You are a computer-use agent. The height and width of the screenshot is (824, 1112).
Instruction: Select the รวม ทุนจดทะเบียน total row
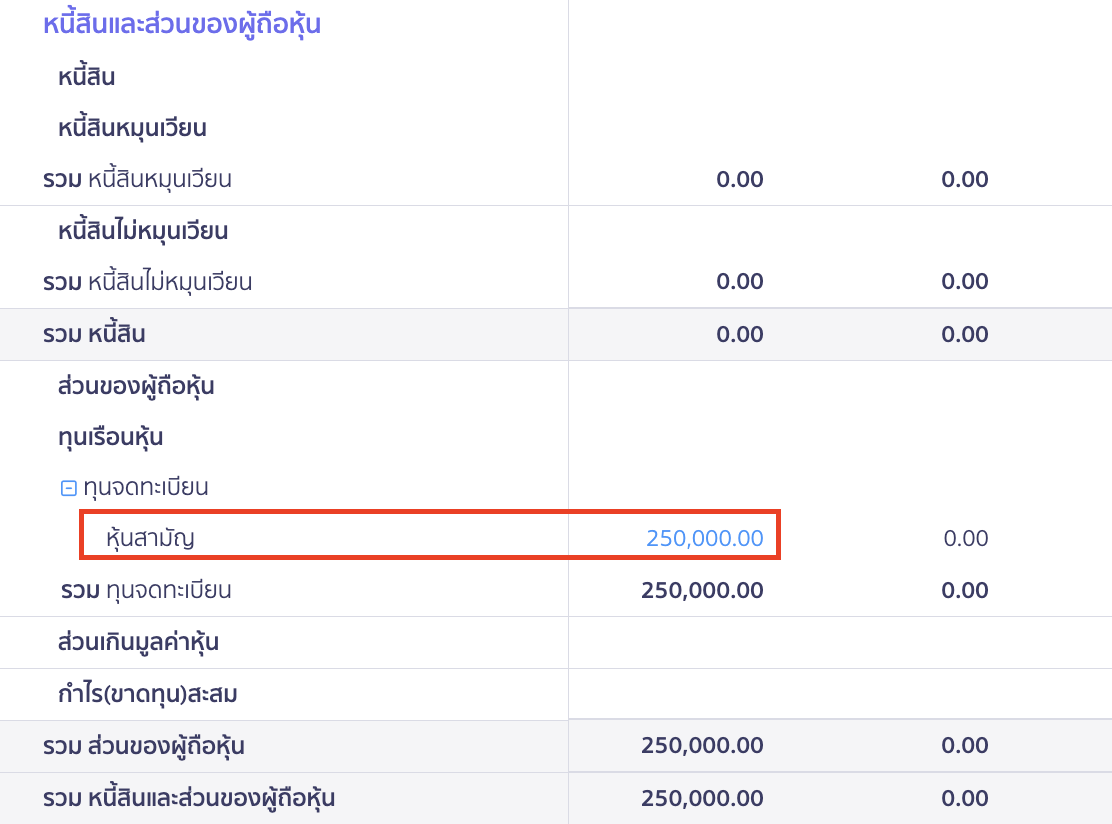click(155, 590)
